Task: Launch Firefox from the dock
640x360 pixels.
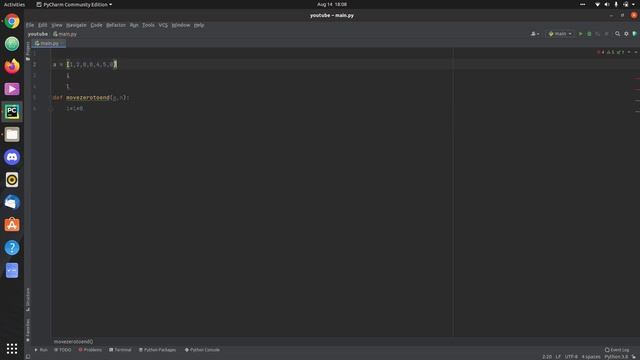Action: click(x=12, y=66)
